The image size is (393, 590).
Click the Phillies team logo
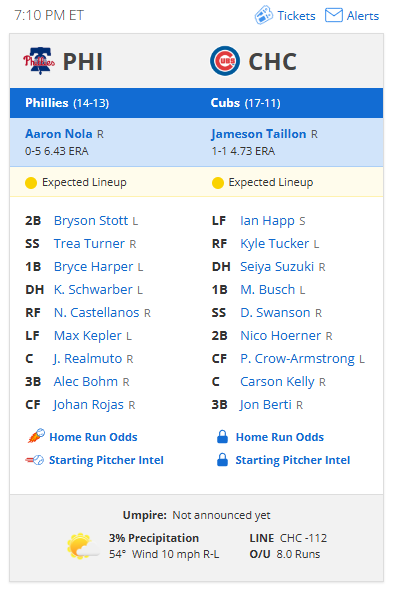(39, 61)
